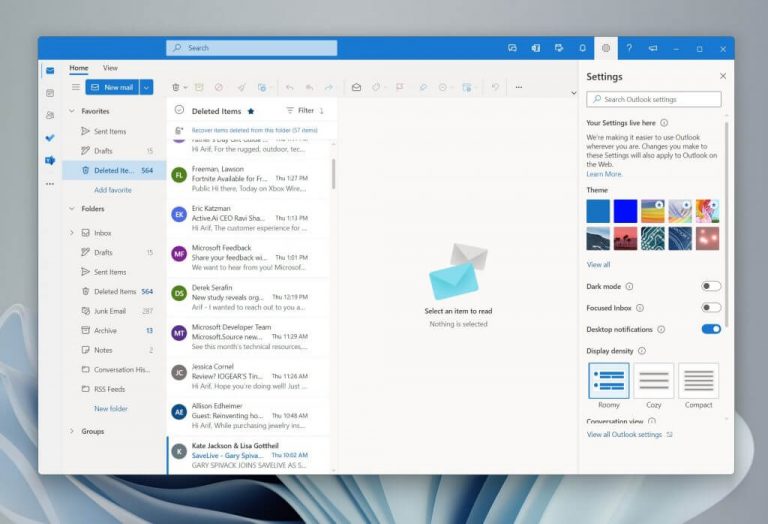
Task: Turn on the Focused Inbox toggle
Action: [711, 308]
